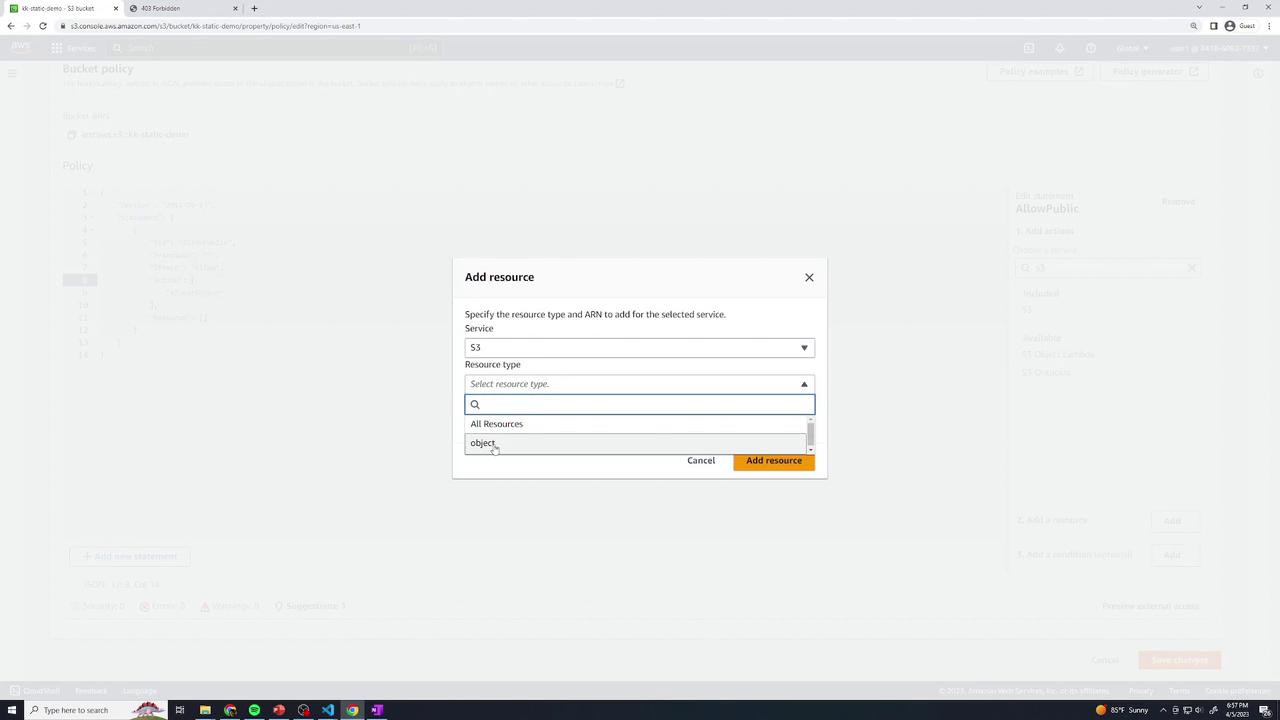Viewport: 1280px width, 720px height.
Task: Open the Chrome three-dot menu
Action: pyautogui.click(x=1269, y=26)
